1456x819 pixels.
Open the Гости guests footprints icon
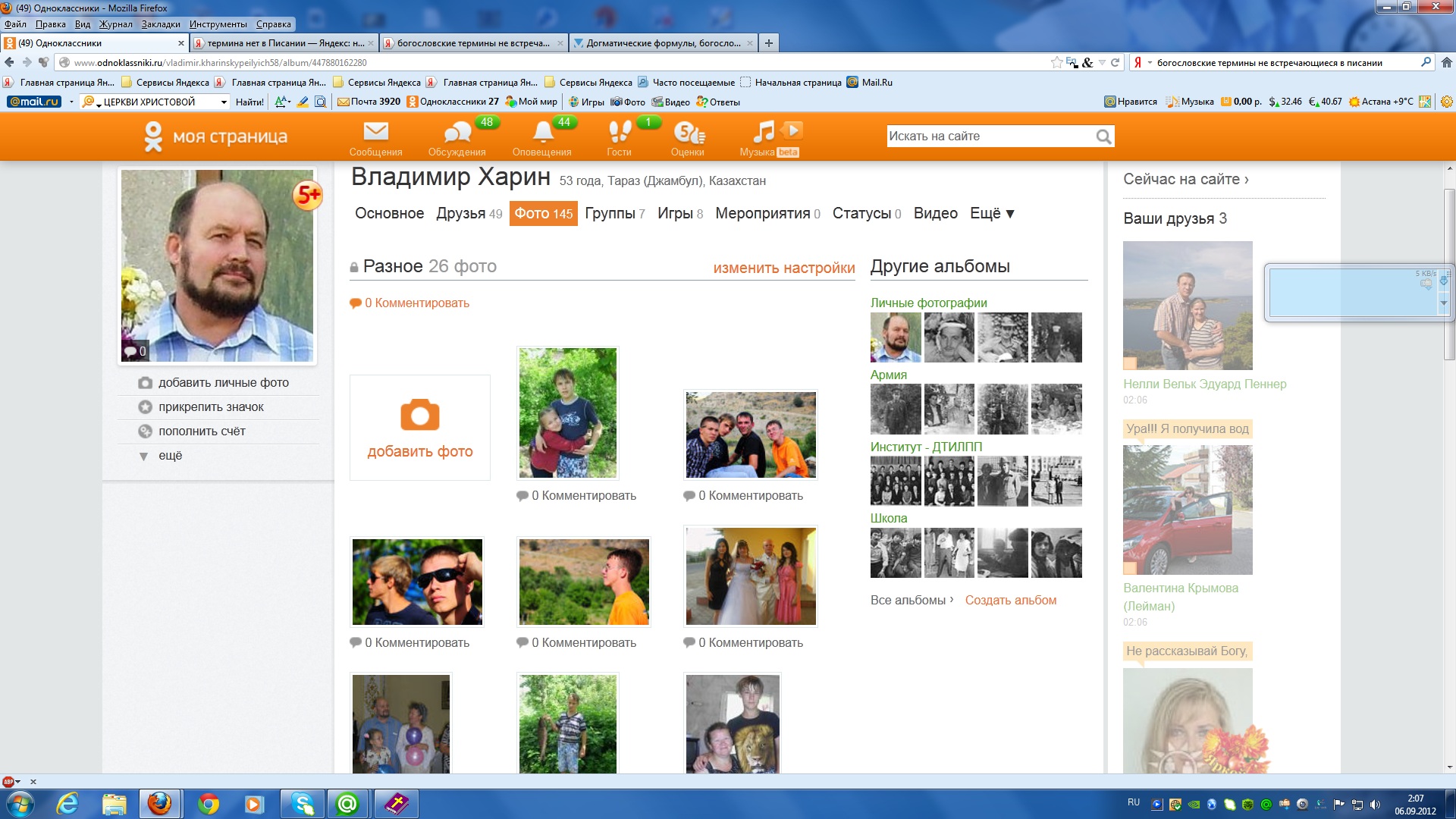pos(619,133)
